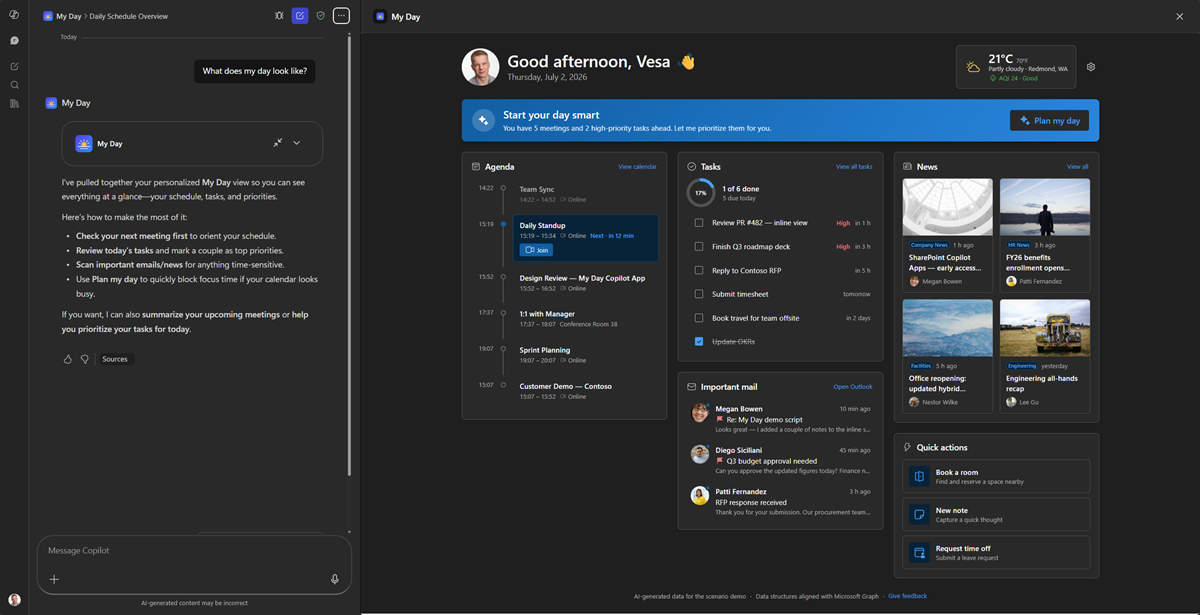Select the Sprint Planning agenda item

coord(586,355)
